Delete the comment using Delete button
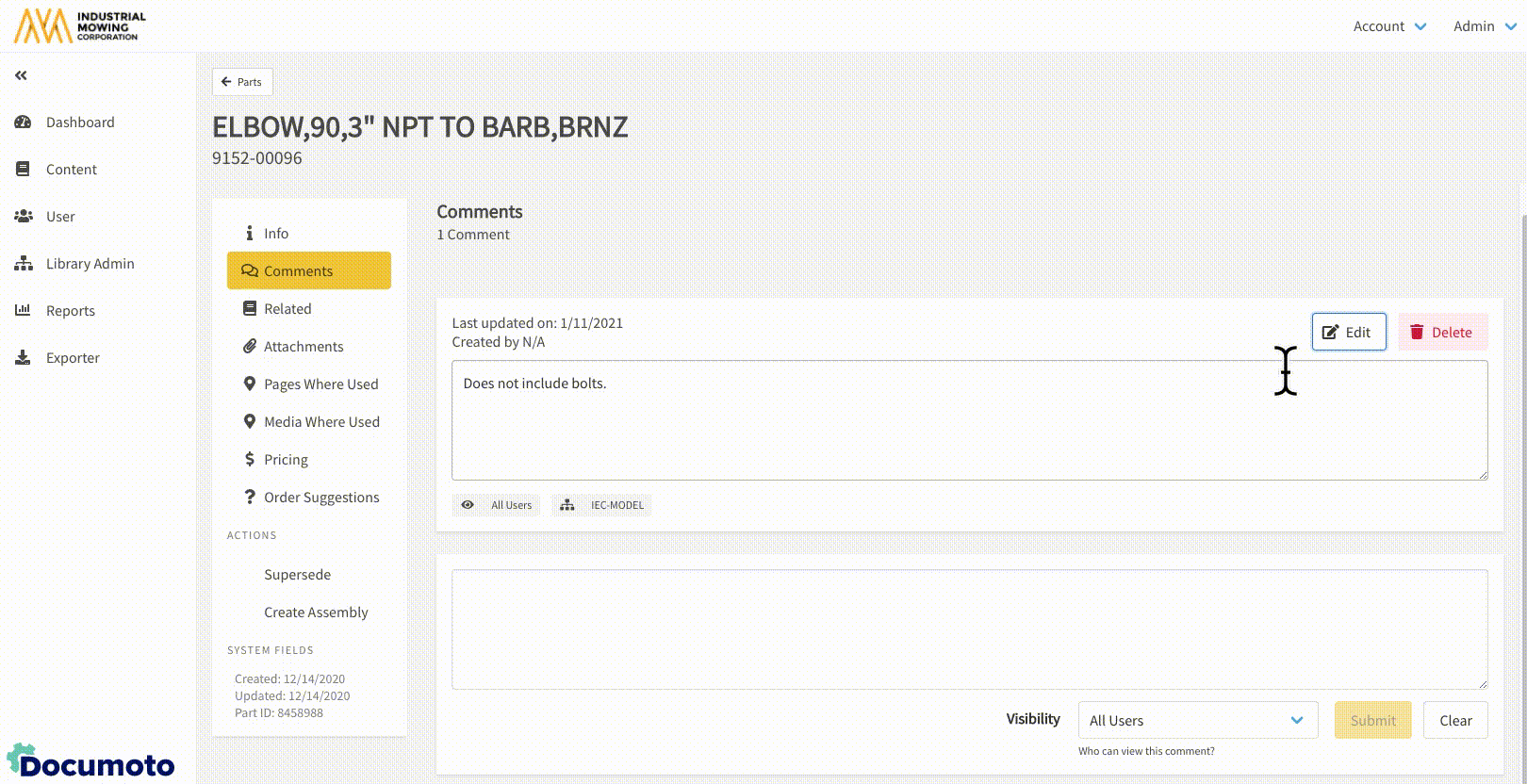This screenshot has width=1527, height=784. [1441, 332]
